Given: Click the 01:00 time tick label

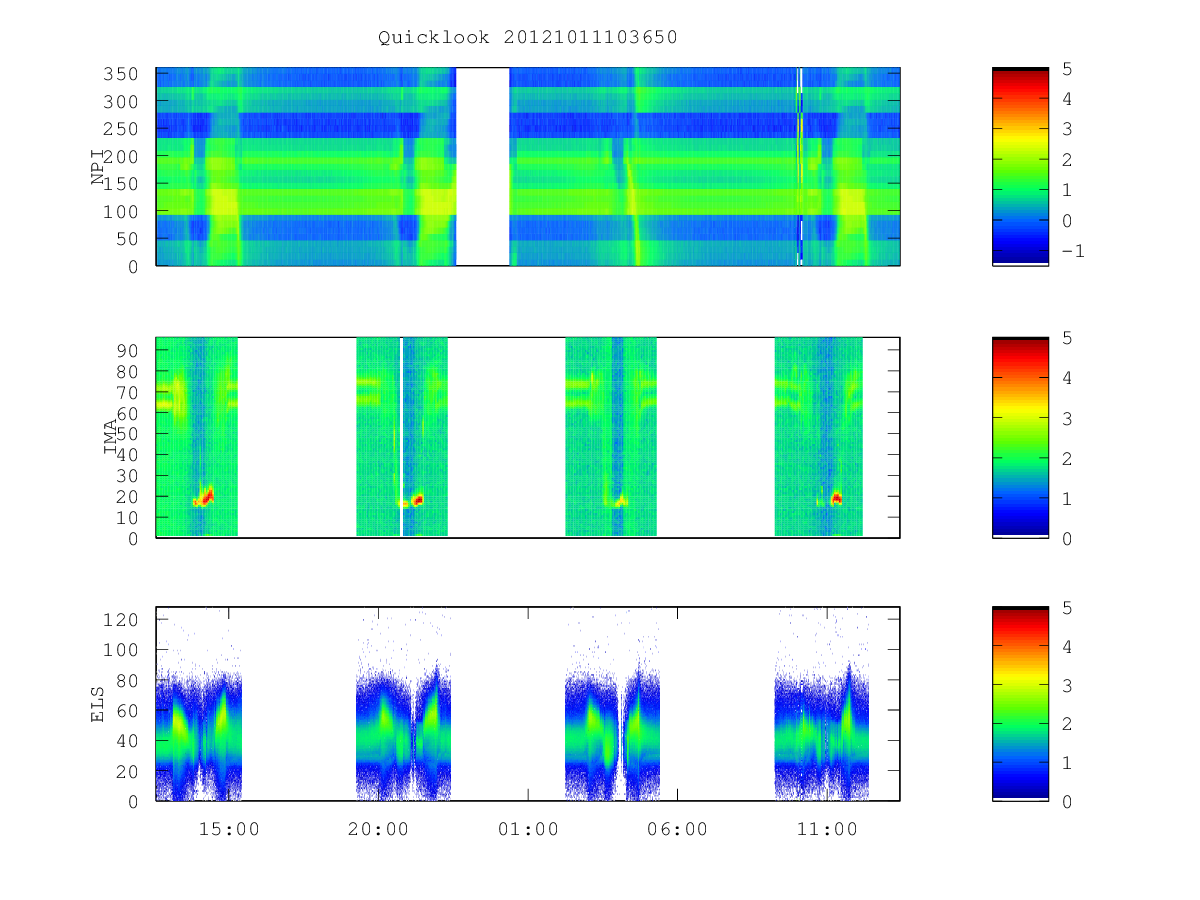Looking at the screenshot, I should pos(528,829).
